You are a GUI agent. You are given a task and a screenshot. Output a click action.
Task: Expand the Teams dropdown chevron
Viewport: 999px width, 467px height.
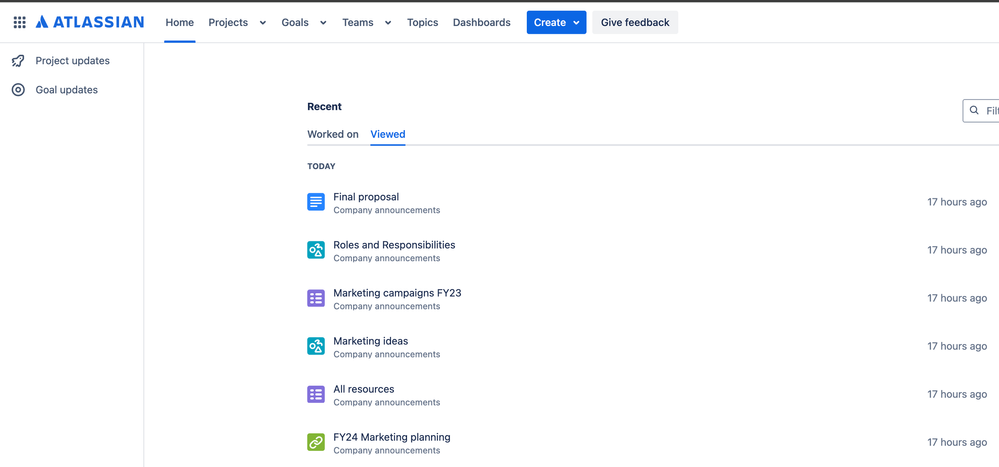point(388,23)
